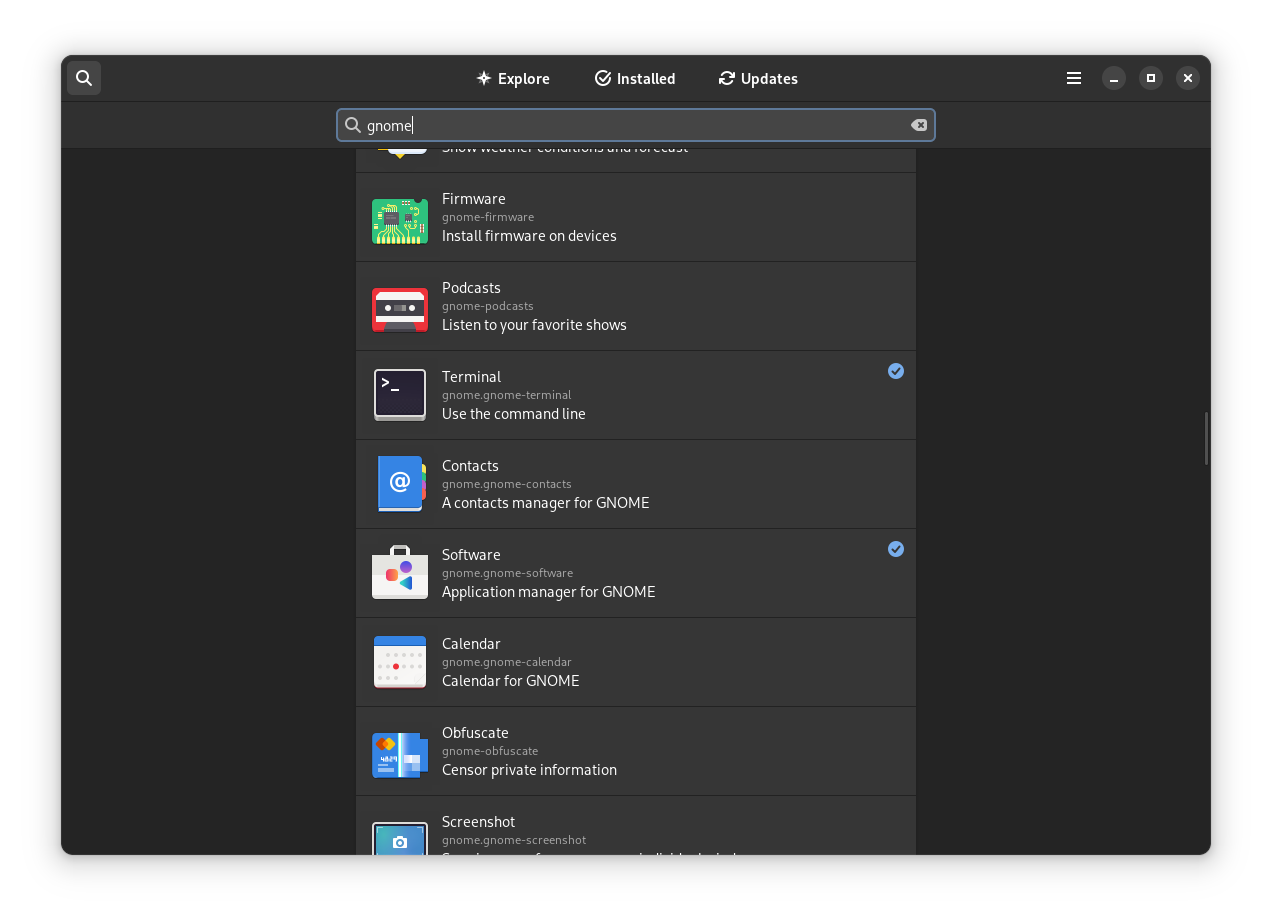Image resolution: width=1272 pixels, height=922 pixels.
Task: Click the installed checkmark on Terminal row
Action: pos(896,371)
